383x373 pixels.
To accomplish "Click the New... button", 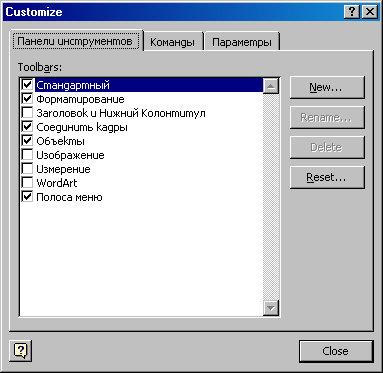I will (x=327, y=87).
